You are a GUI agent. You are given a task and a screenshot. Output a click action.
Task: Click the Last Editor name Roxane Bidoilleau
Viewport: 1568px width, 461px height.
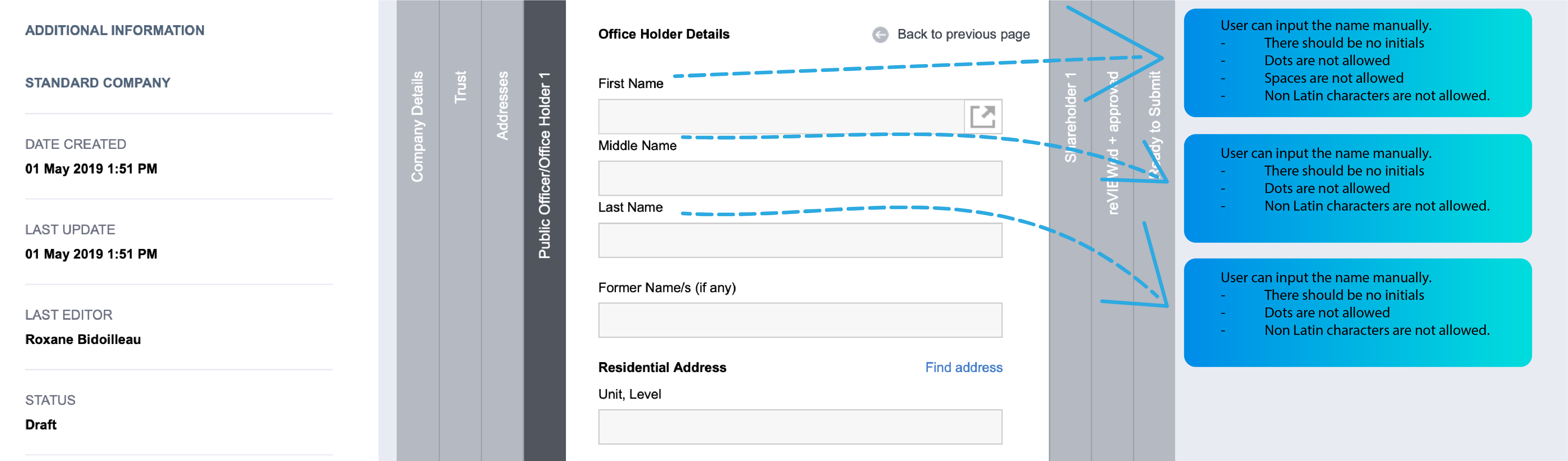point(82,339)
